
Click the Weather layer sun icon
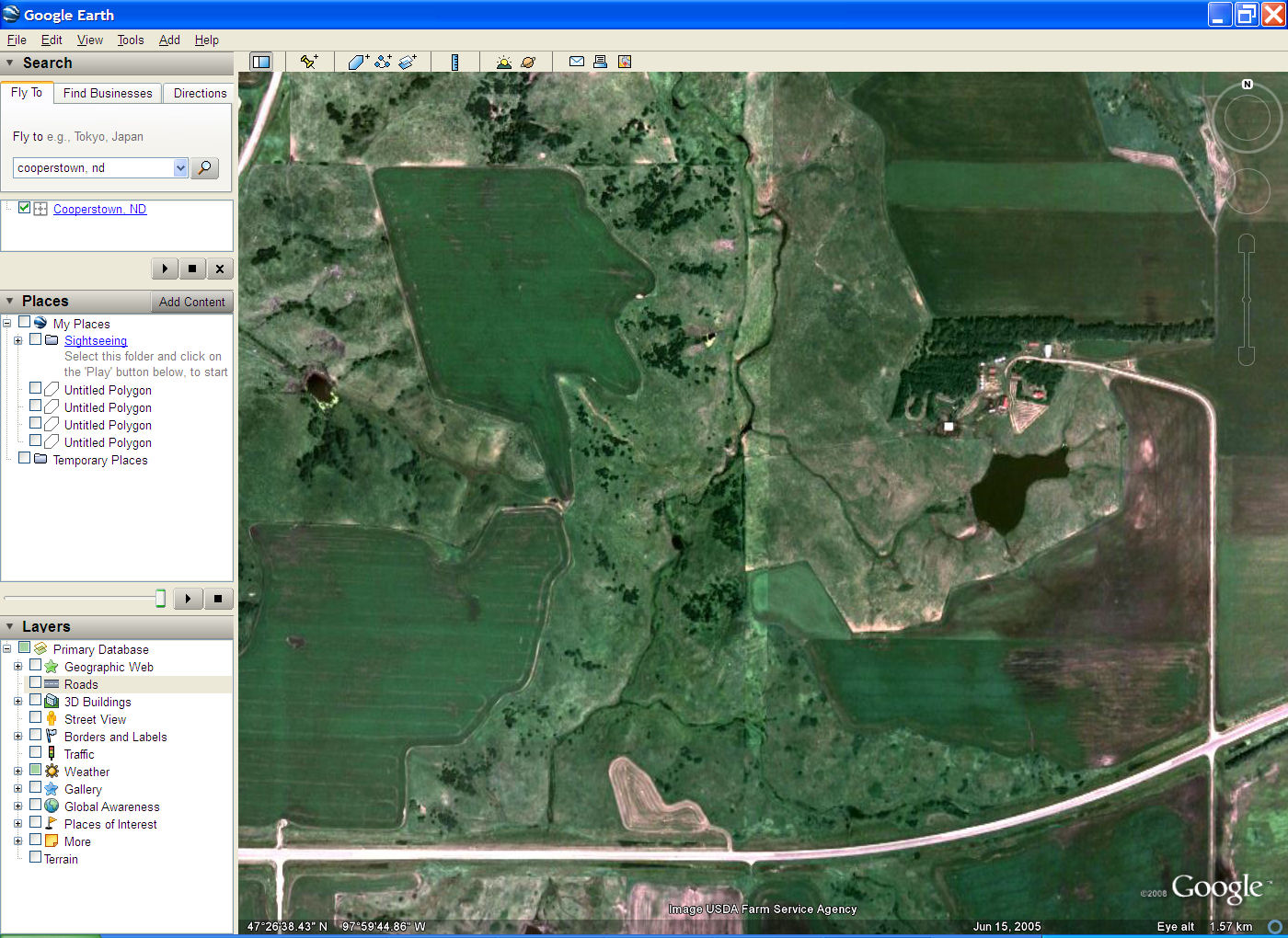52,771
